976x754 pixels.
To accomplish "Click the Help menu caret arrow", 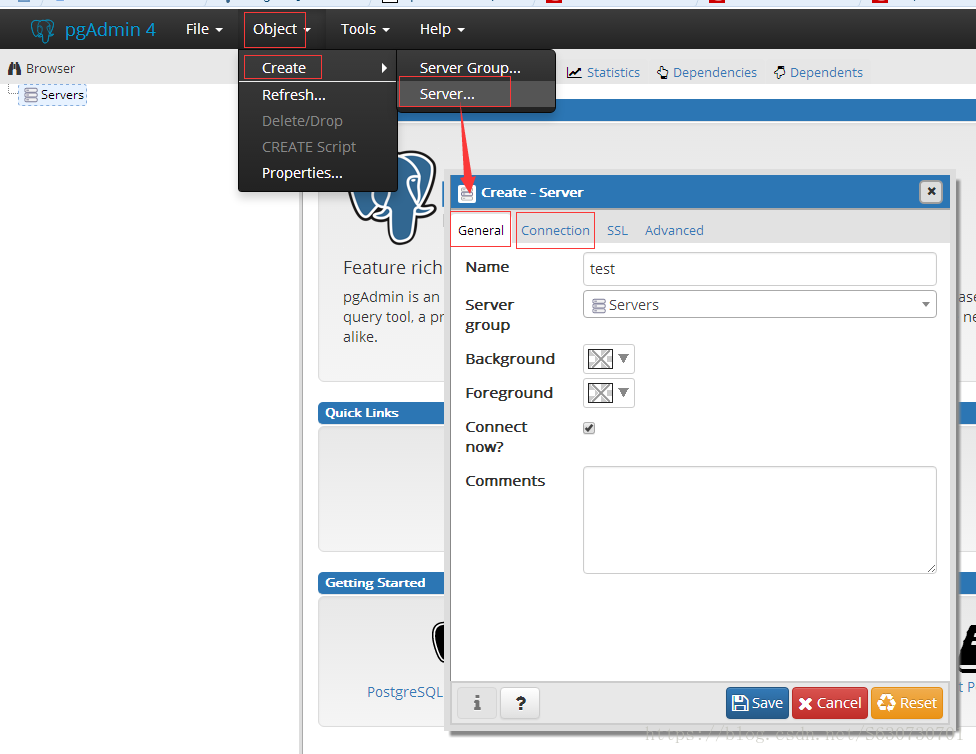I will pos(461,30).
